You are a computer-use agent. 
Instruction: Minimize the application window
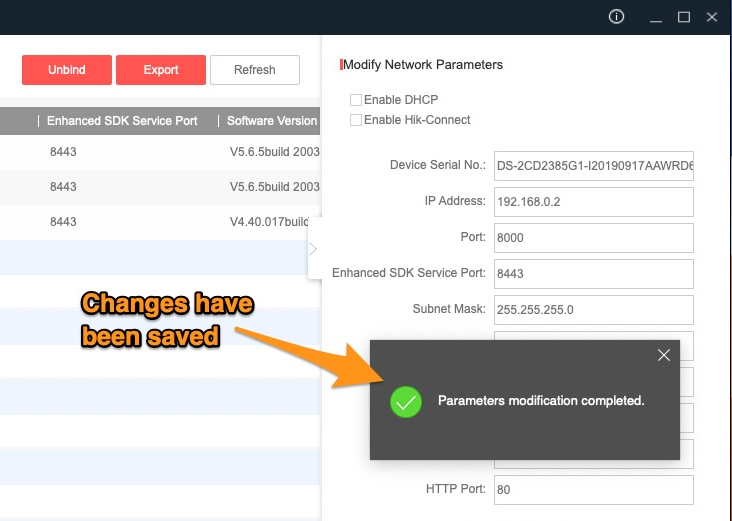click(x=656, y=17)
